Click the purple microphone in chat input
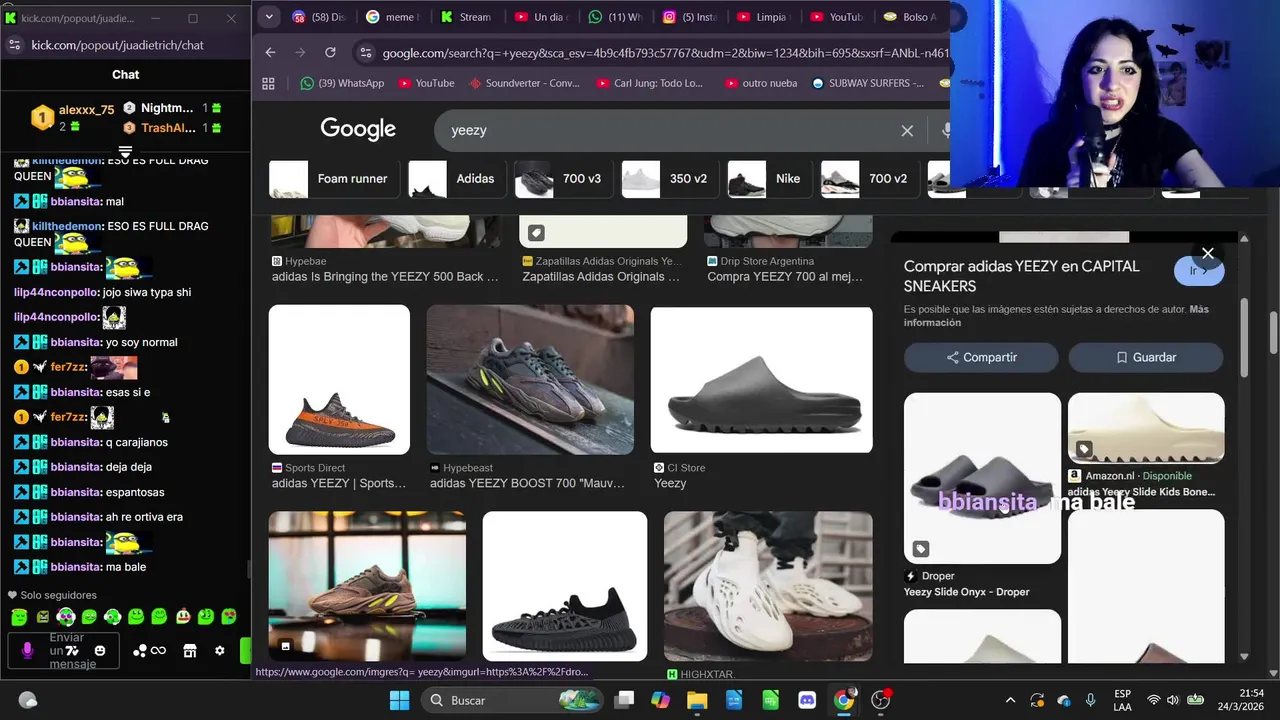The height and width of the screenshot is (720, 1280). click(27, 650)
